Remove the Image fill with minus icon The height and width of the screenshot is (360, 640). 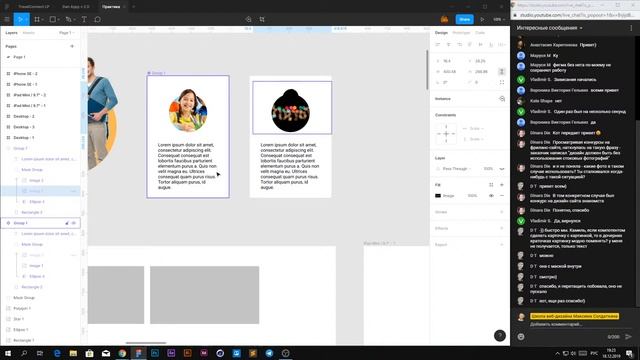click(502, 196)
